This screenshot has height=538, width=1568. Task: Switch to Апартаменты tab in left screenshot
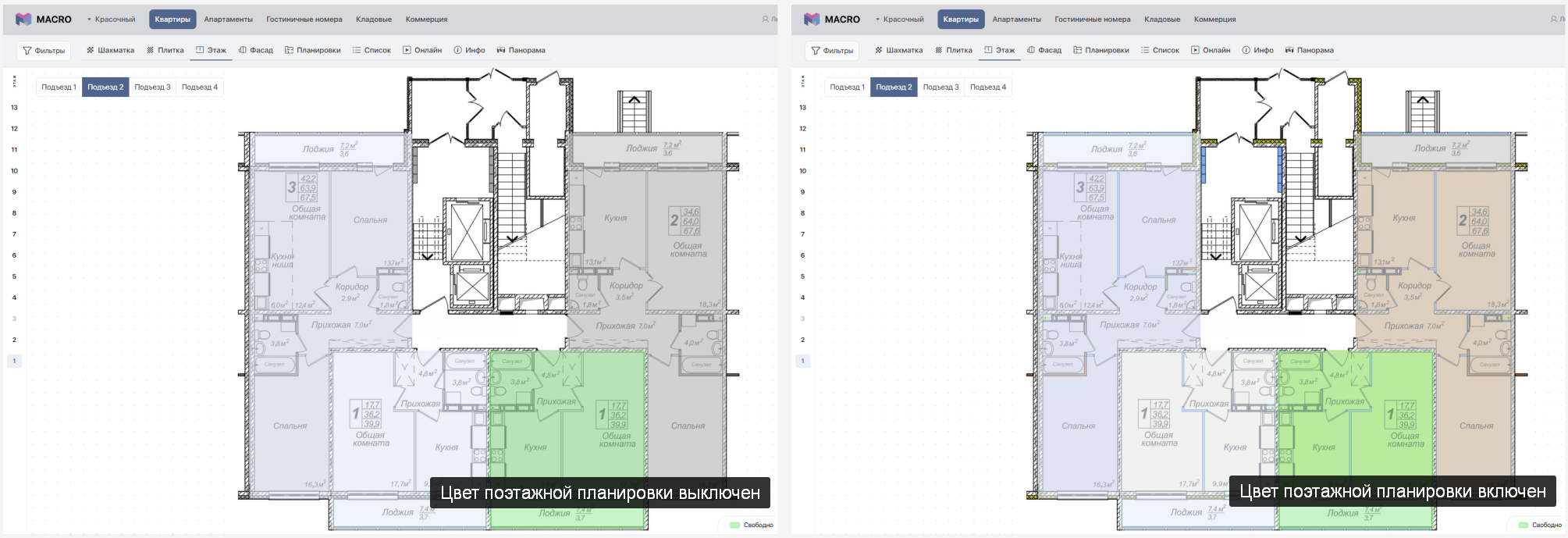point(229,20)
